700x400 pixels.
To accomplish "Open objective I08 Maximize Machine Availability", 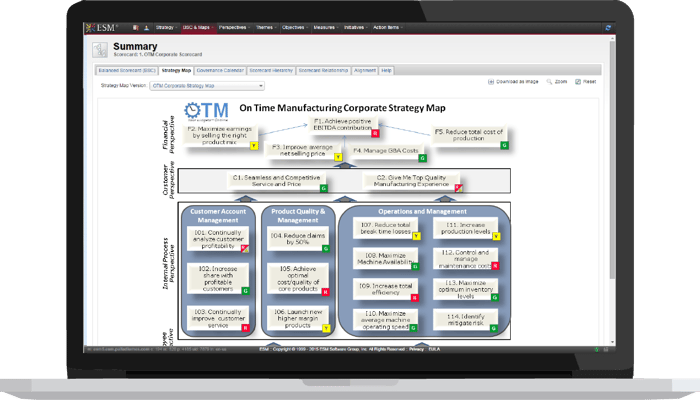I will (385, 258).
